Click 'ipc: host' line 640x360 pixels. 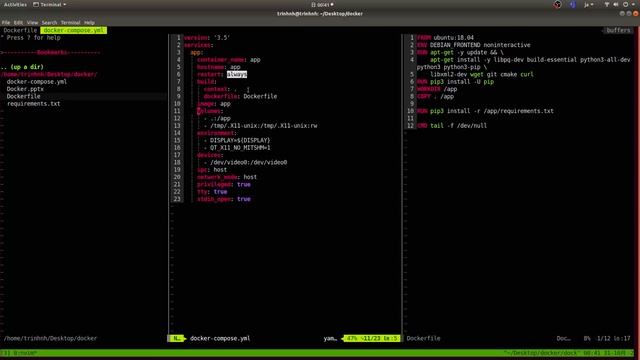212,170
